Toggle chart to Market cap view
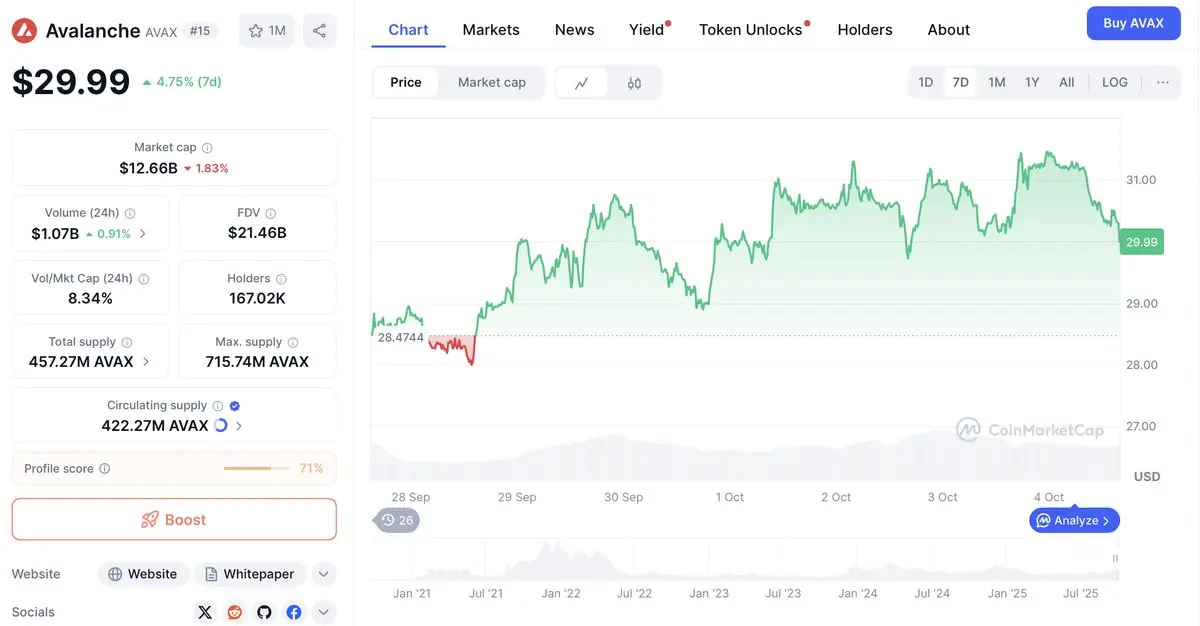Viewport: 1200px width, 626px height. point(491,82)
